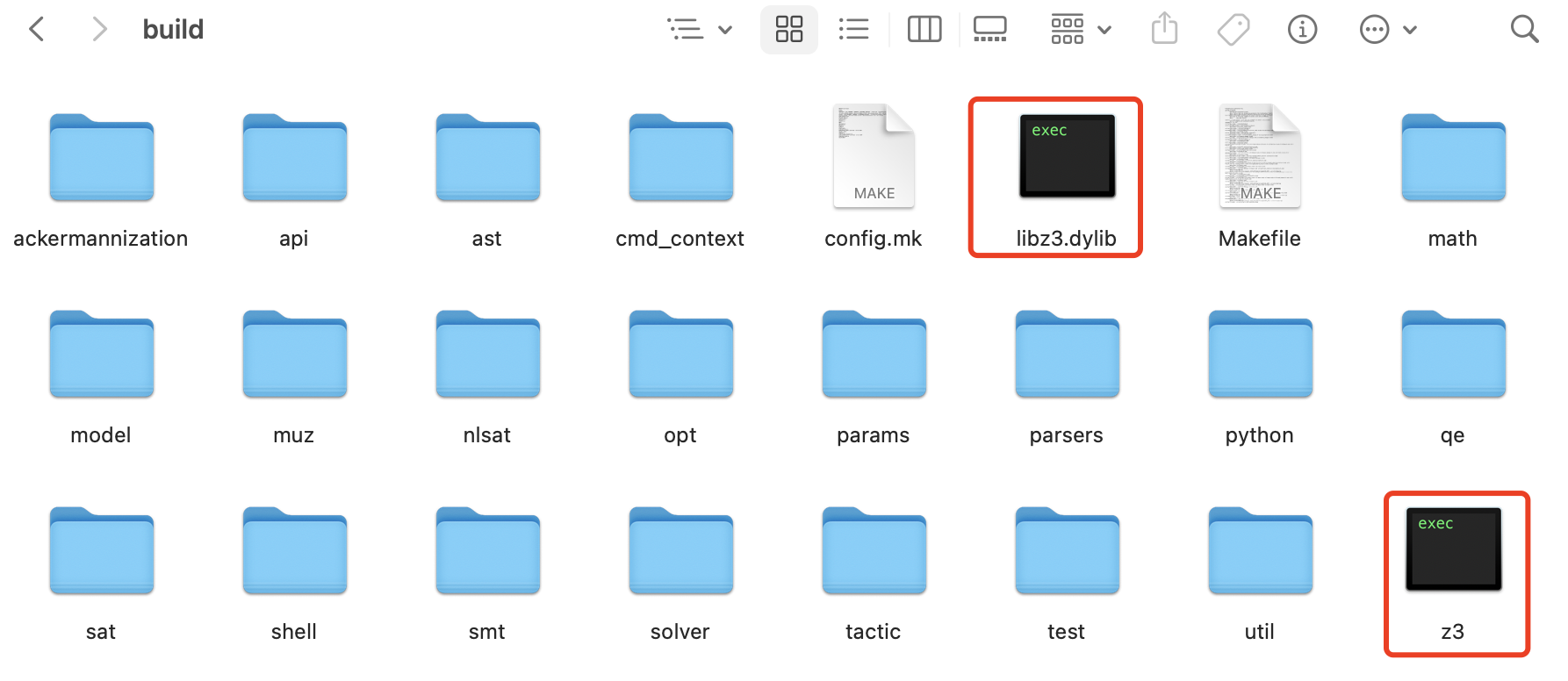Select the Makefile document icon

(x=1260, y=156)
